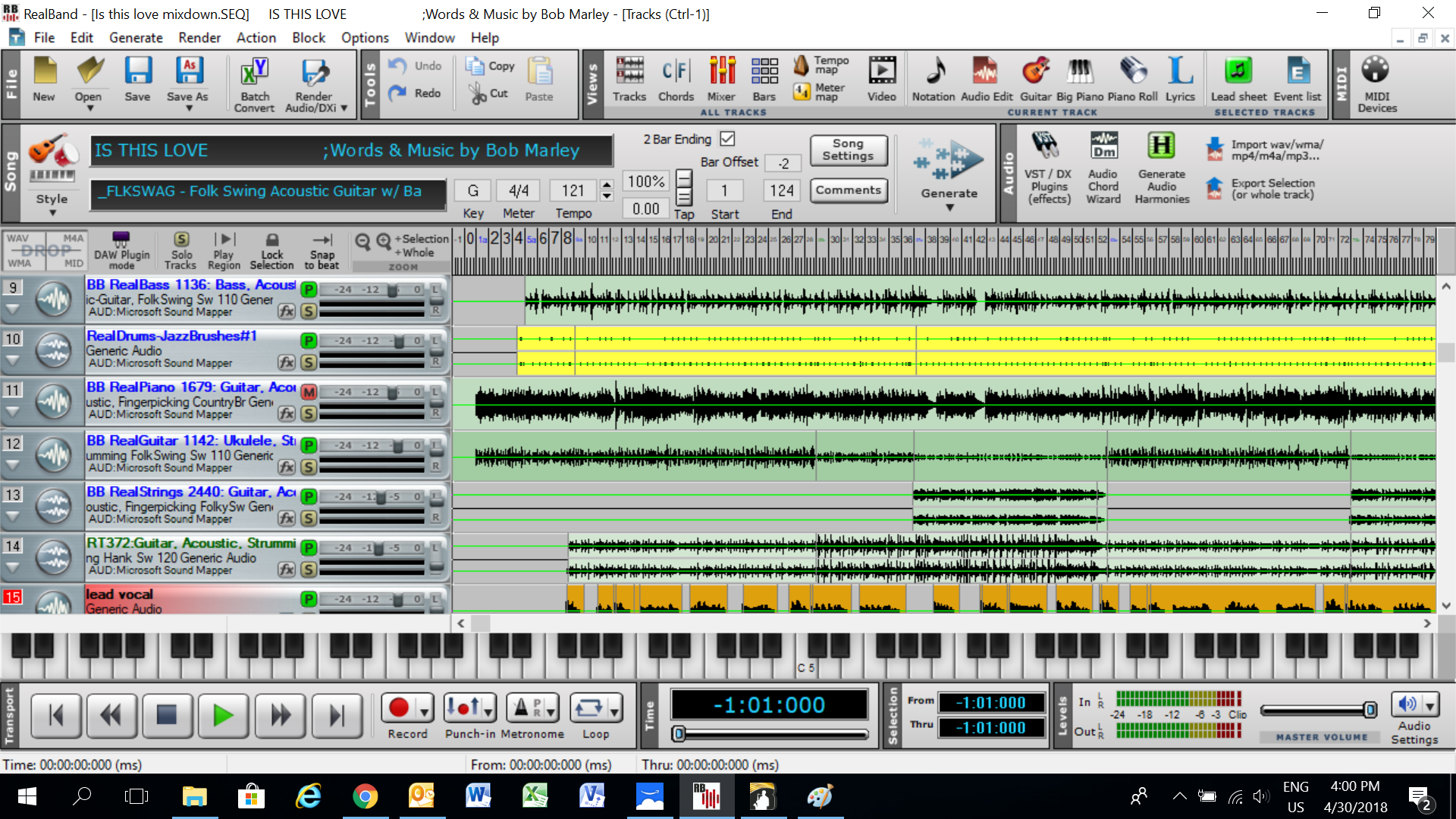Open the Record options dropdown arrow

coord(424,711)
